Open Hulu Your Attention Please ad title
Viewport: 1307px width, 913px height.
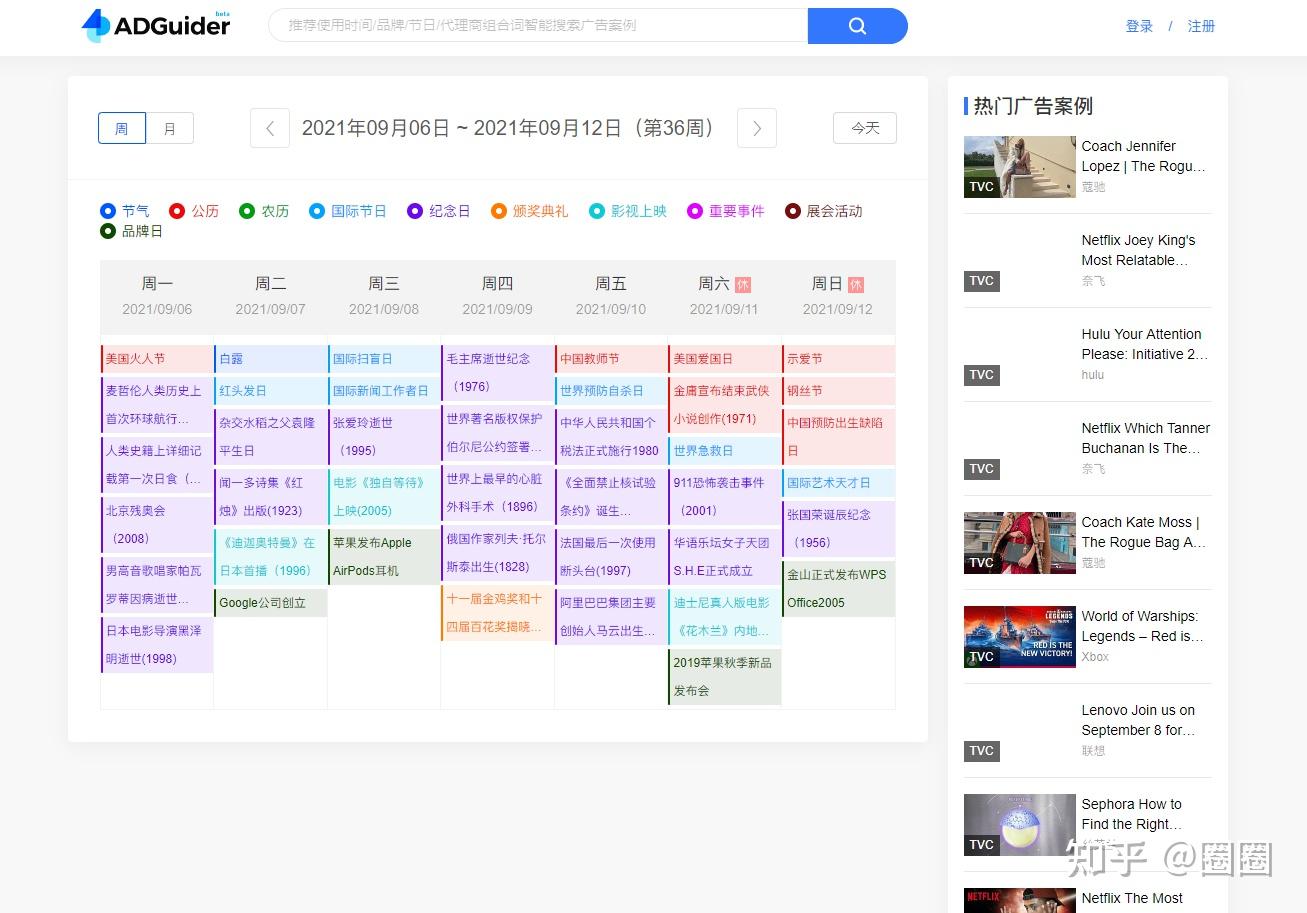[x=1144, y=344]
